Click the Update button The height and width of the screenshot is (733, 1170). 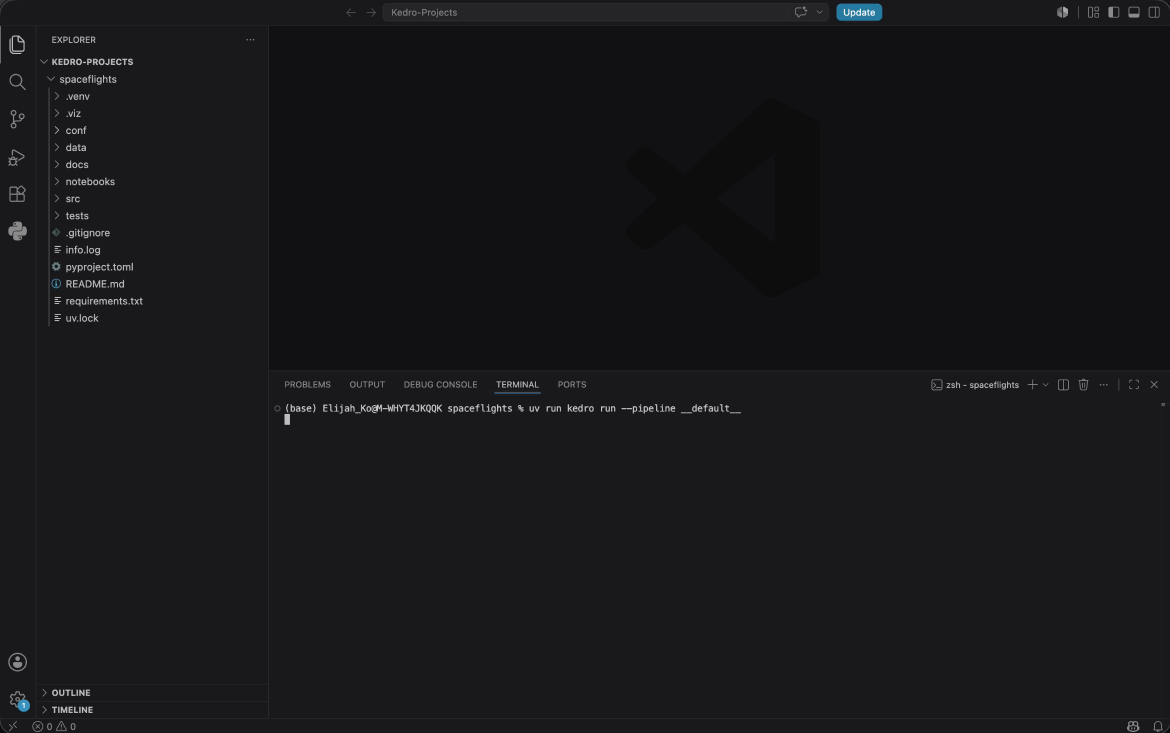(859, 12)
